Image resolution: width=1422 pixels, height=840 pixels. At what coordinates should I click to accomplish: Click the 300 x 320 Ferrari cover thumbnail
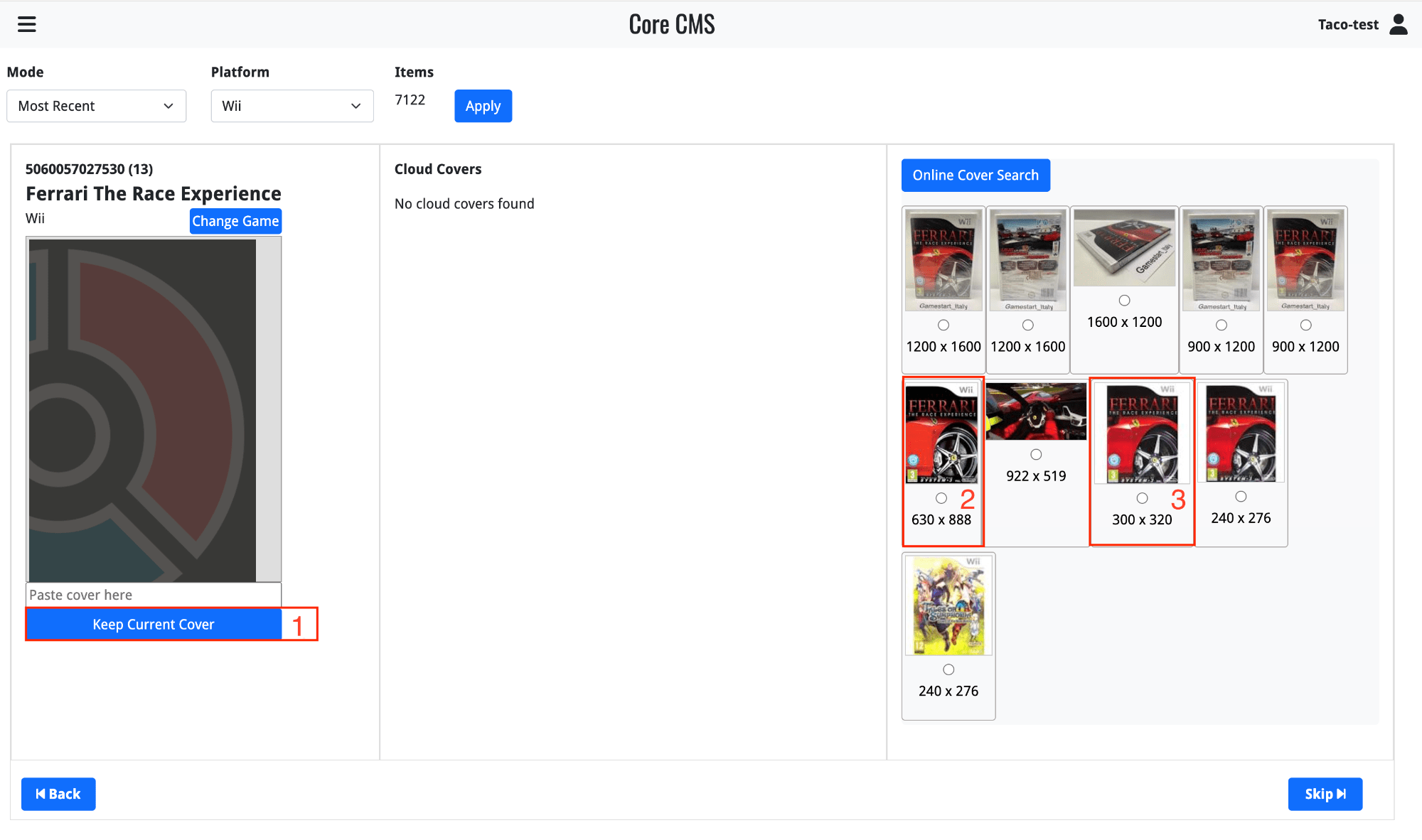click(x=1142, y=434)
